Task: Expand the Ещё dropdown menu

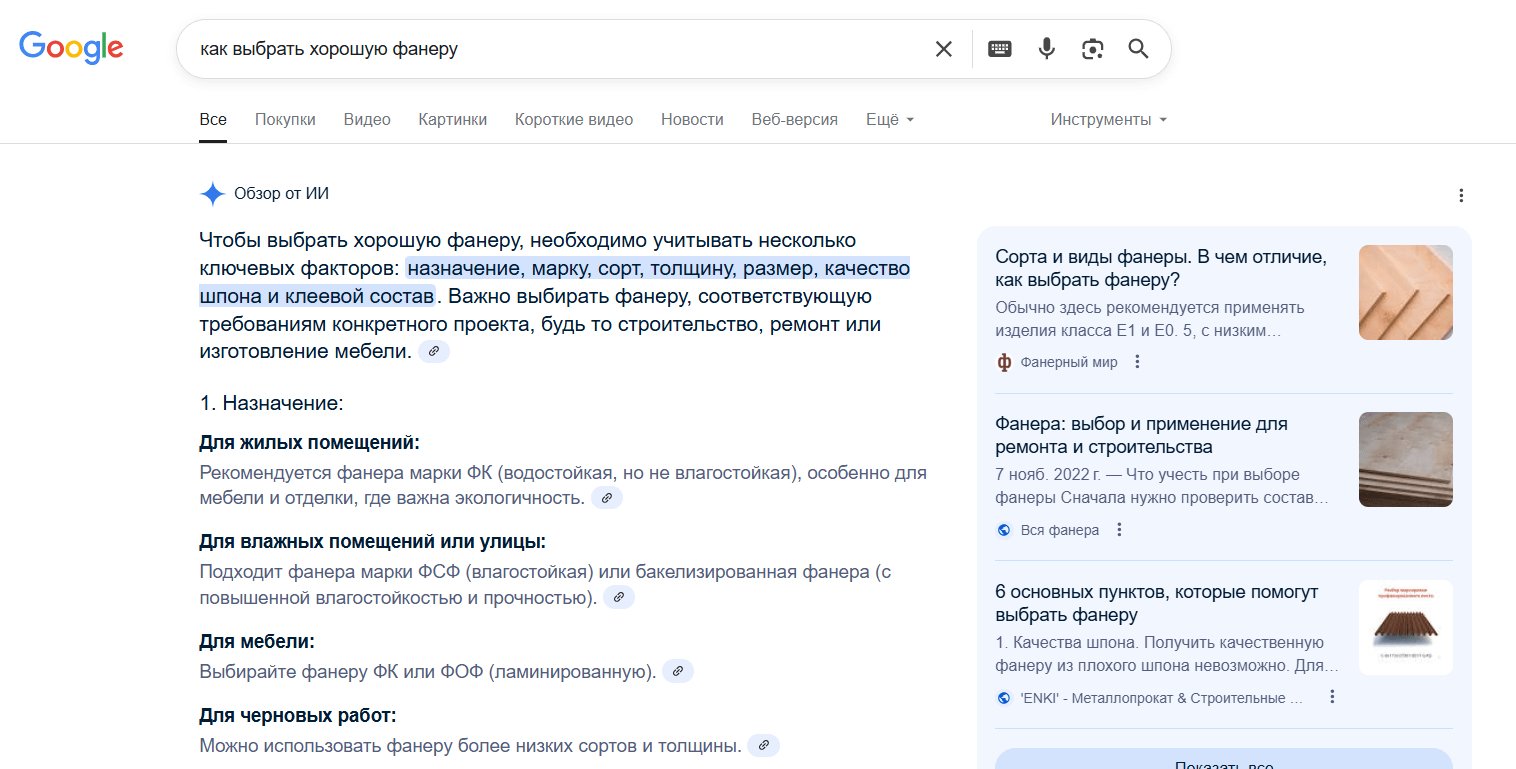Action: click(x=889, y=120)
